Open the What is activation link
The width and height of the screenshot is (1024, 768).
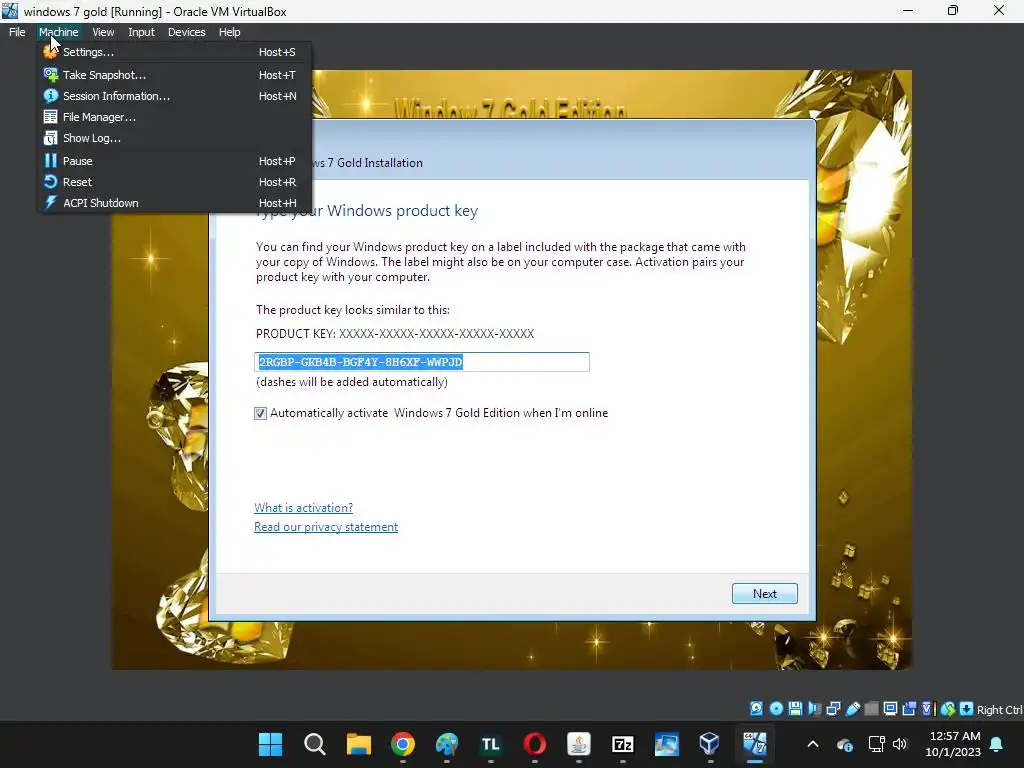click(303, 507)
